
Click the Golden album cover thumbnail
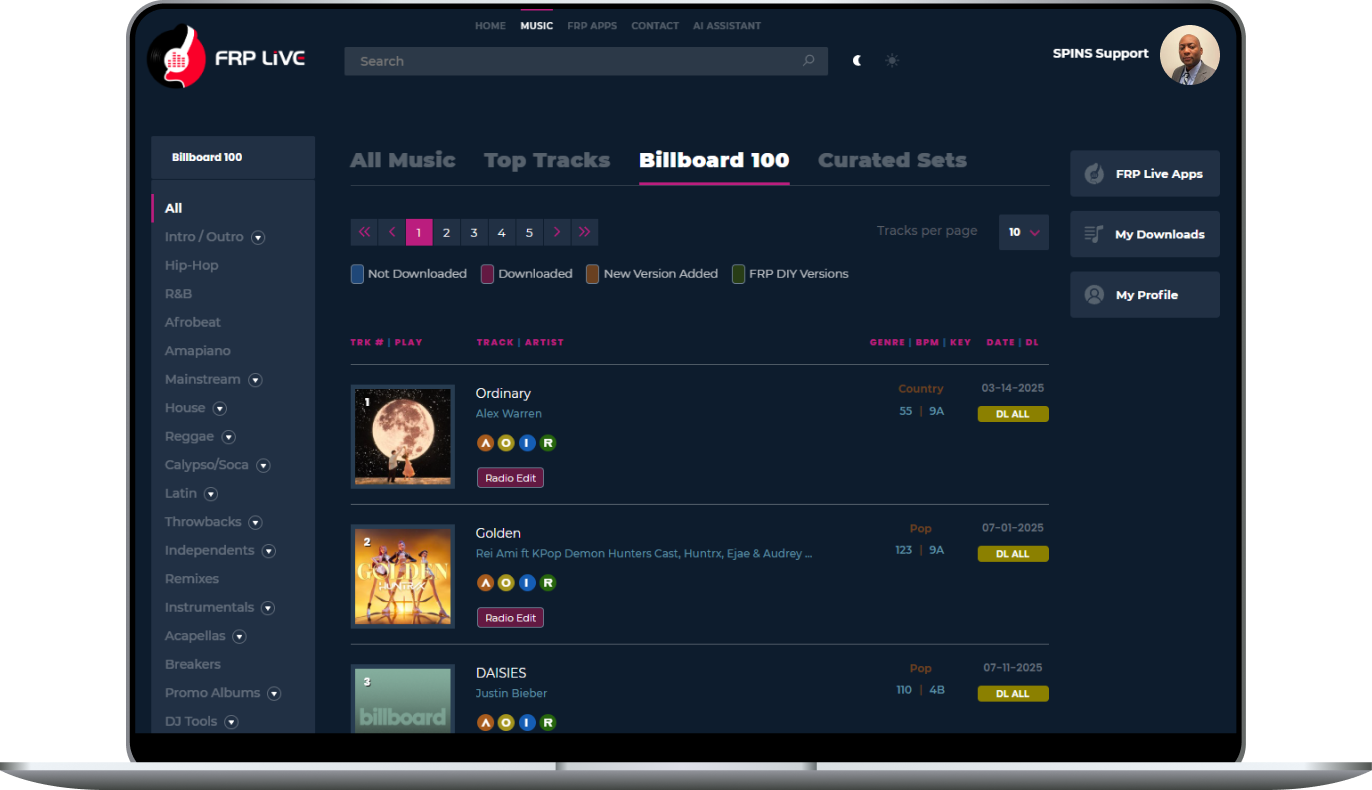point(403,576)
